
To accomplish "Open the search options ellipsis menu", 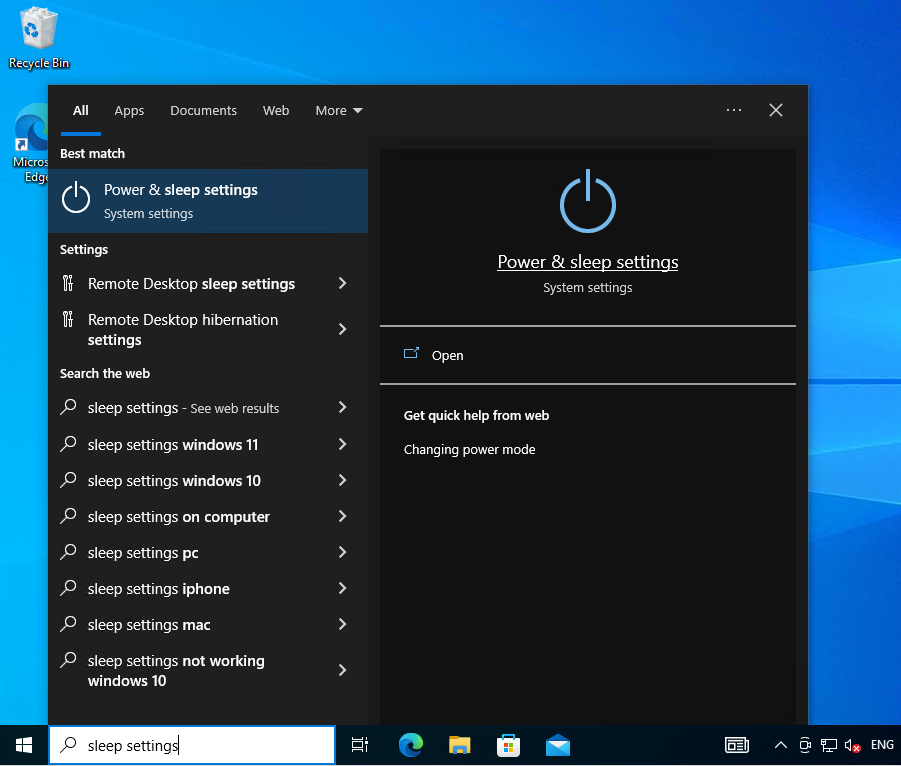I will point(734,110).
